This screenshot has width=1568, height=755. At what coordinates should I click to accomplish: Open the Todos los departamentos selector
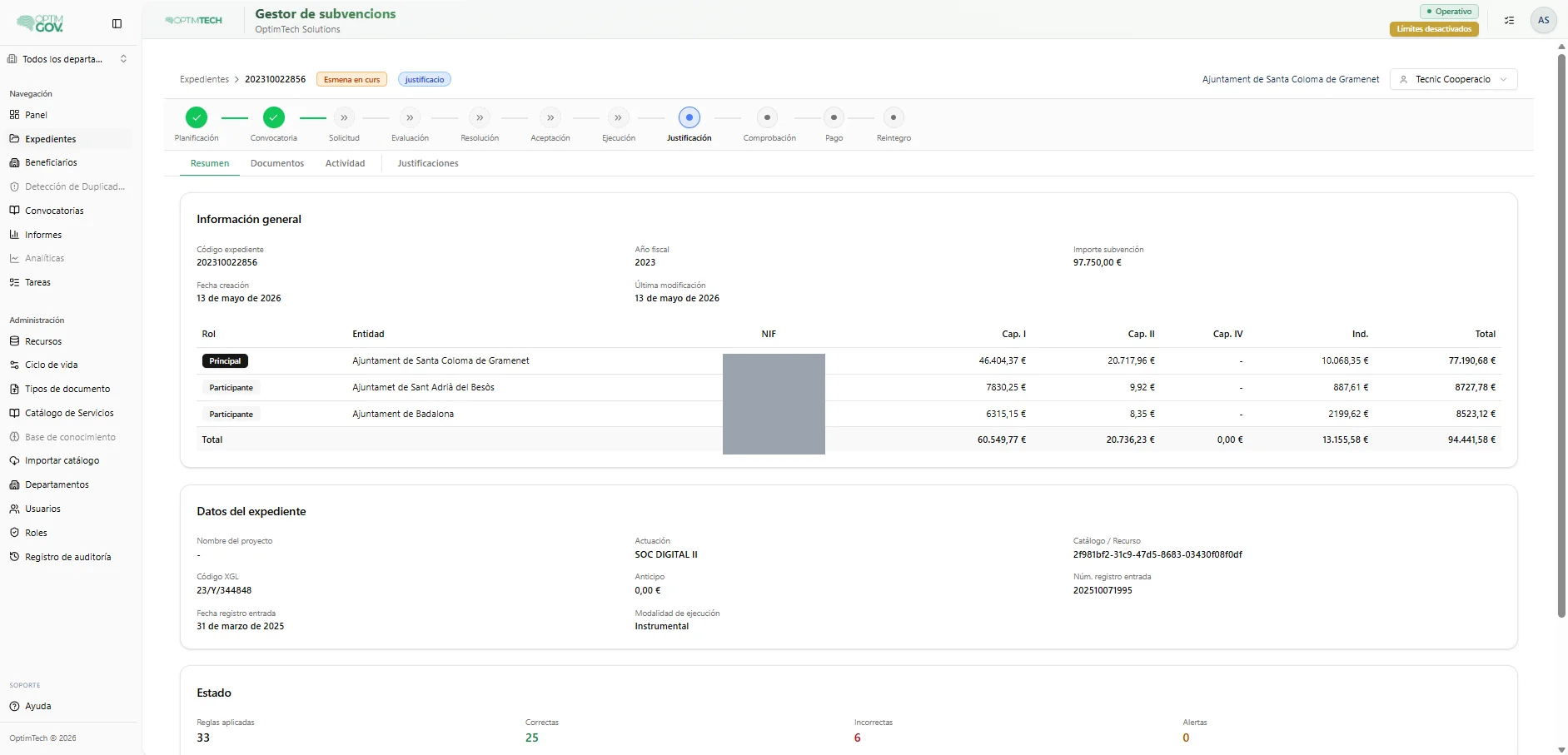tap(68, 59)
